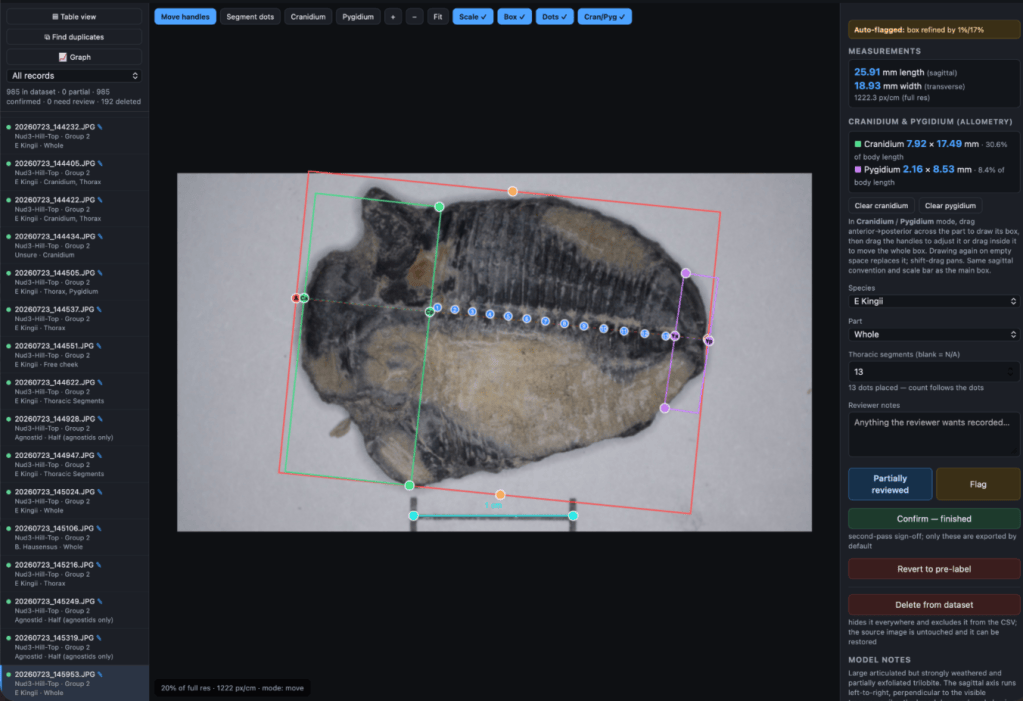Screen dimensions: 1023x701
Task: Open the Part dropdown showing Whole
Action: click(934, 334)
